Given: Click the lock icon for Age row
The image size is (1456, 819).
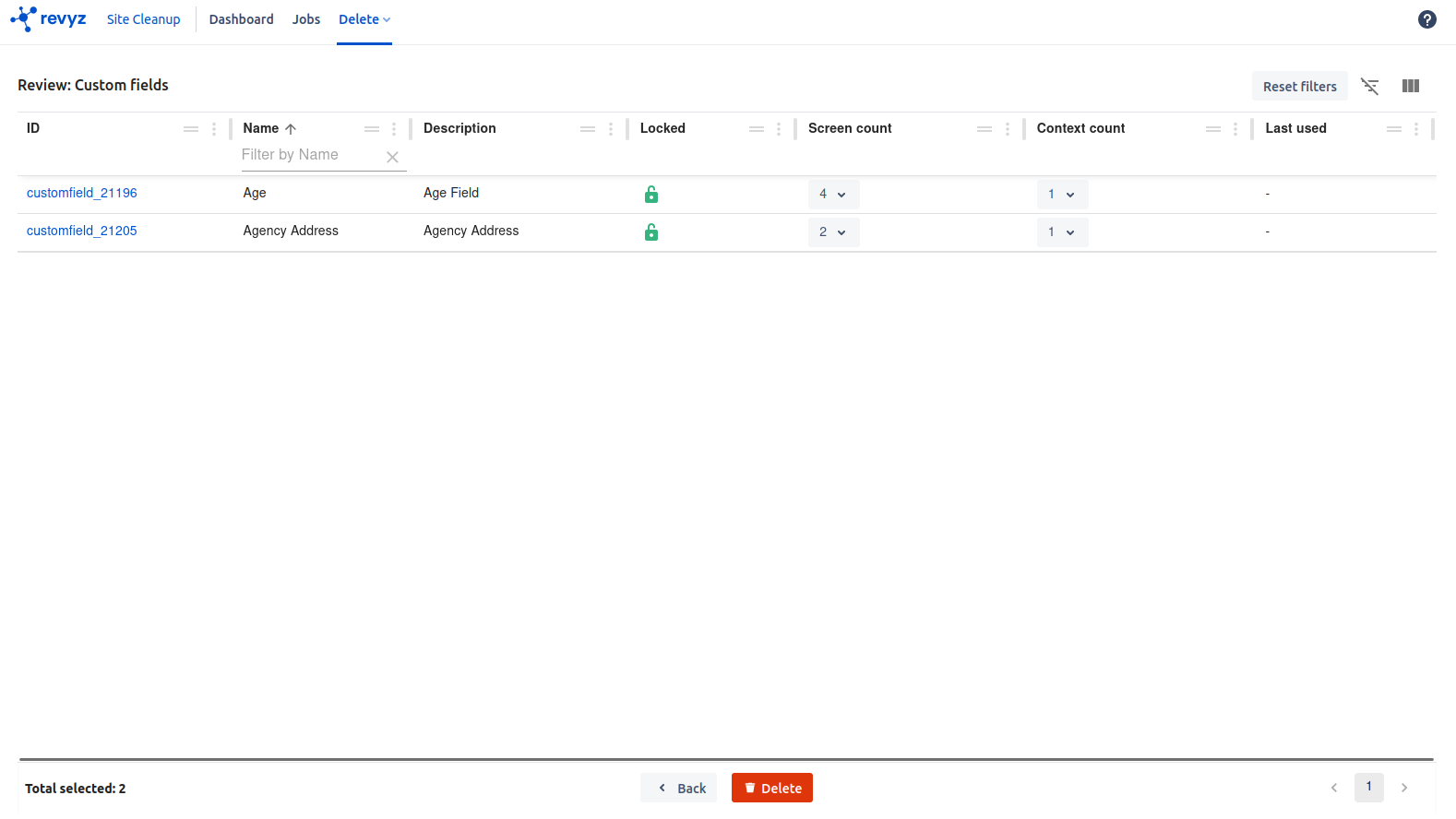Looking at the screenshot, I should (651, 194).
